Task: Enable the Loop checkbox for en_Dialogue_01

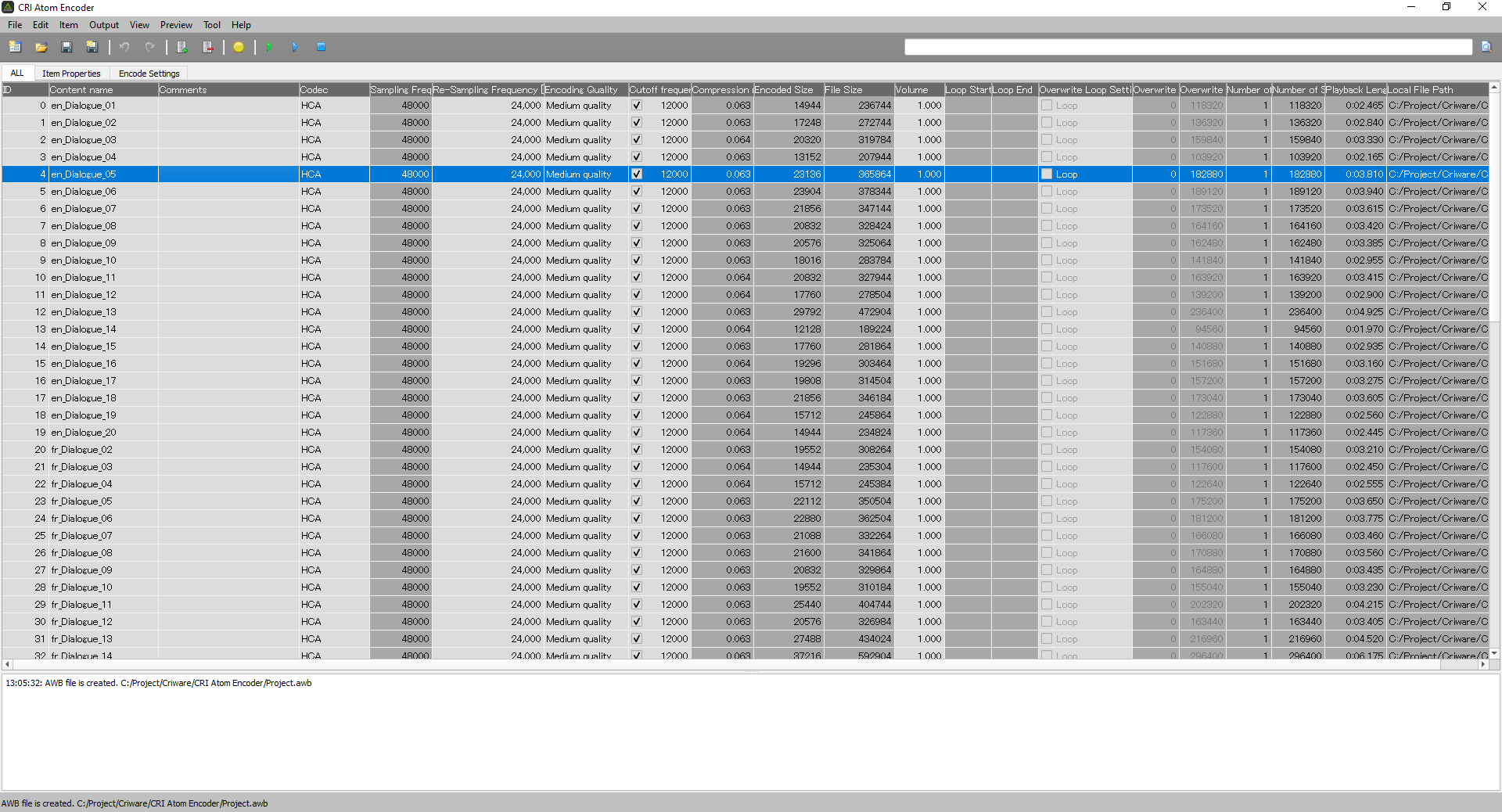Action: (x=1047, y=106)
